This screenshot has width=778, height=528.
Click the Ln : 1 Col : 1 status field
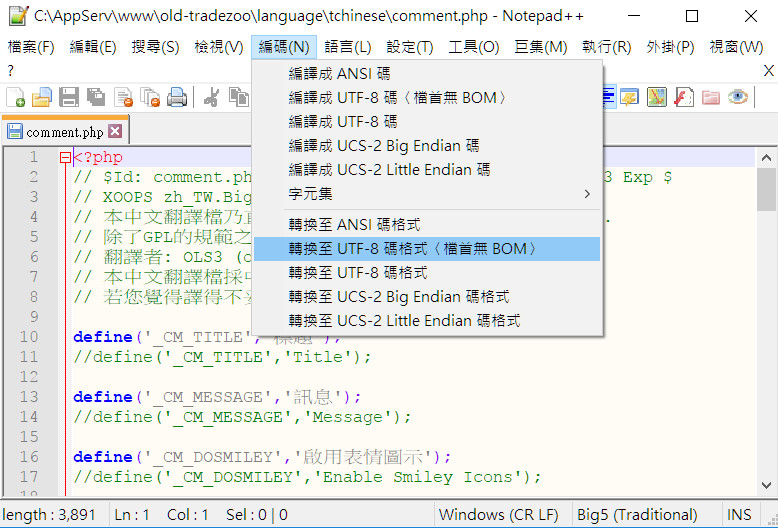pyautogui.click(x=161, y=515)
